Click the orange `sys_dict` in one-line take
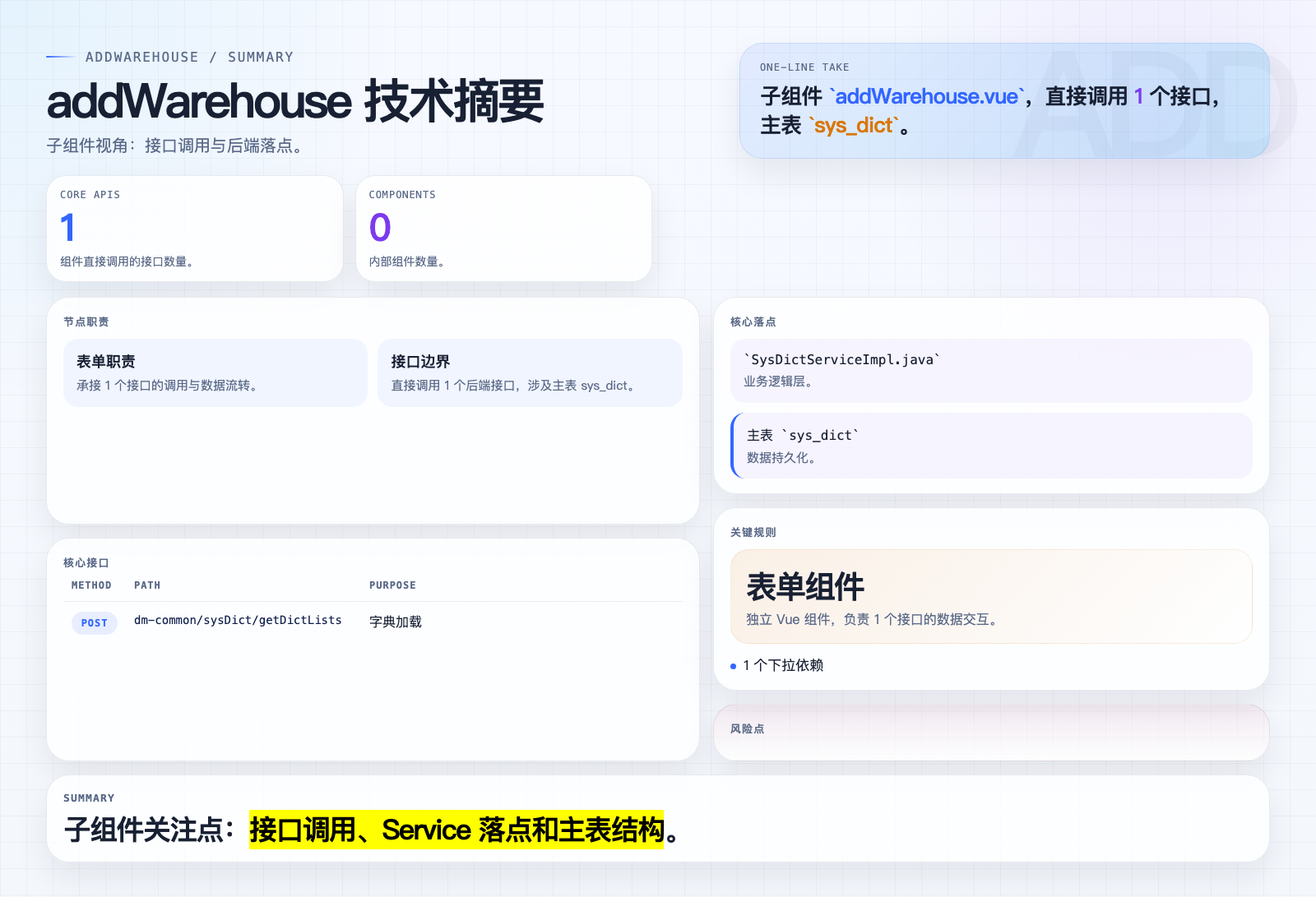Viewport: 1316px width, 897px height. click(853, 125)
